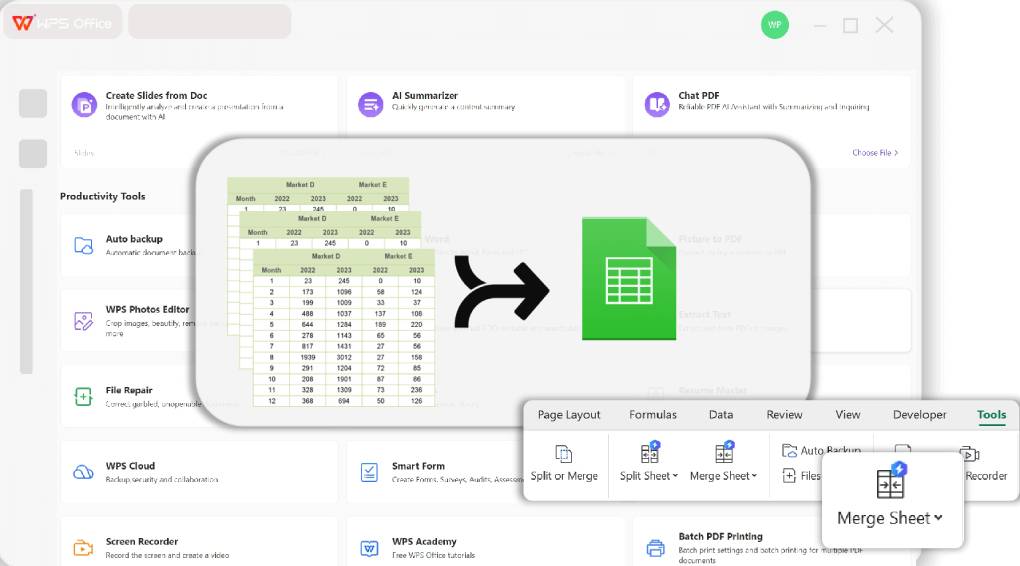Open the WP user avatar

pyautogui.click(x=774, y=25)
